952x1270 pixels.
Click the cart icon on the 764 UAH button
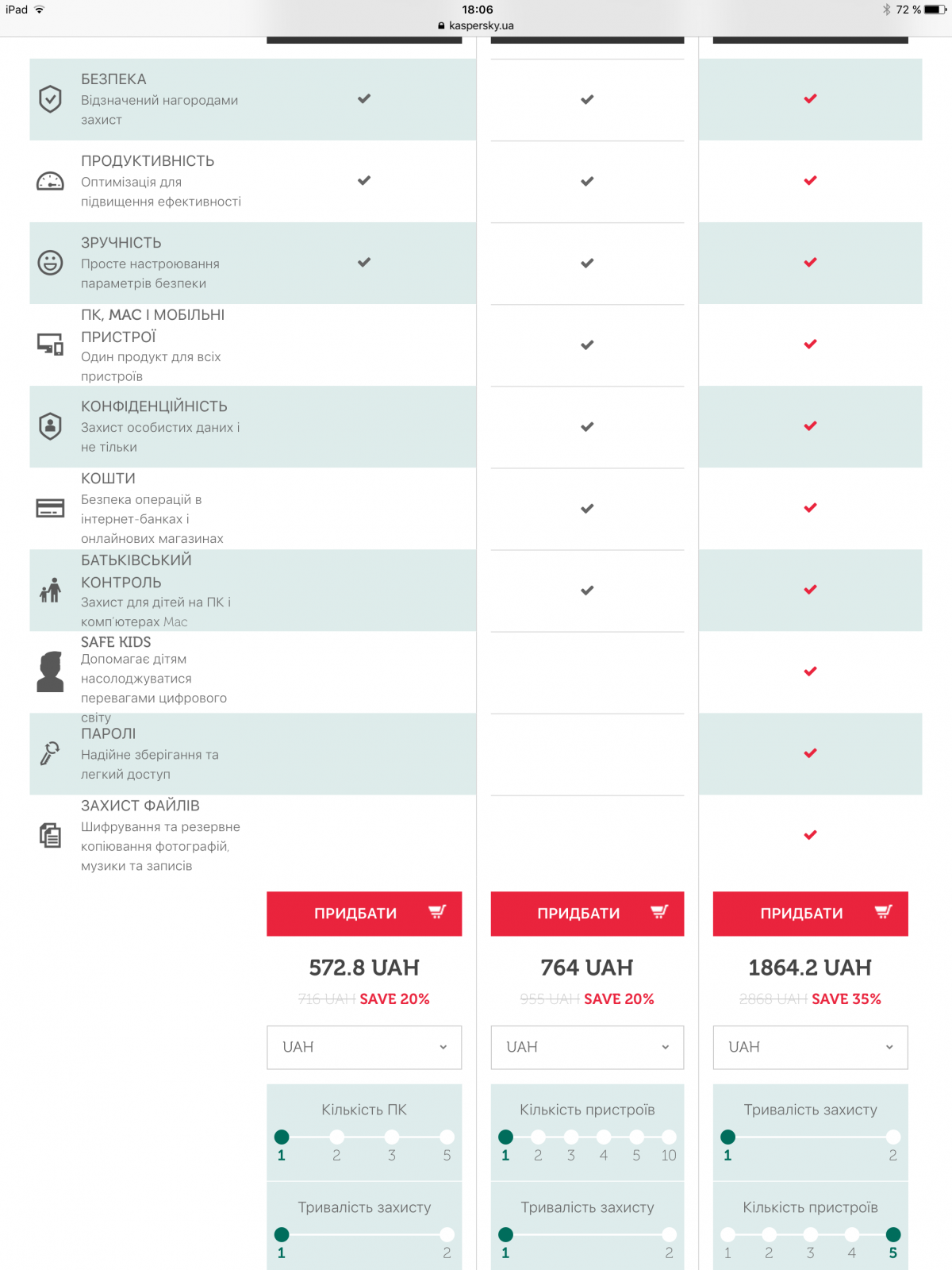tap(659, 912)
